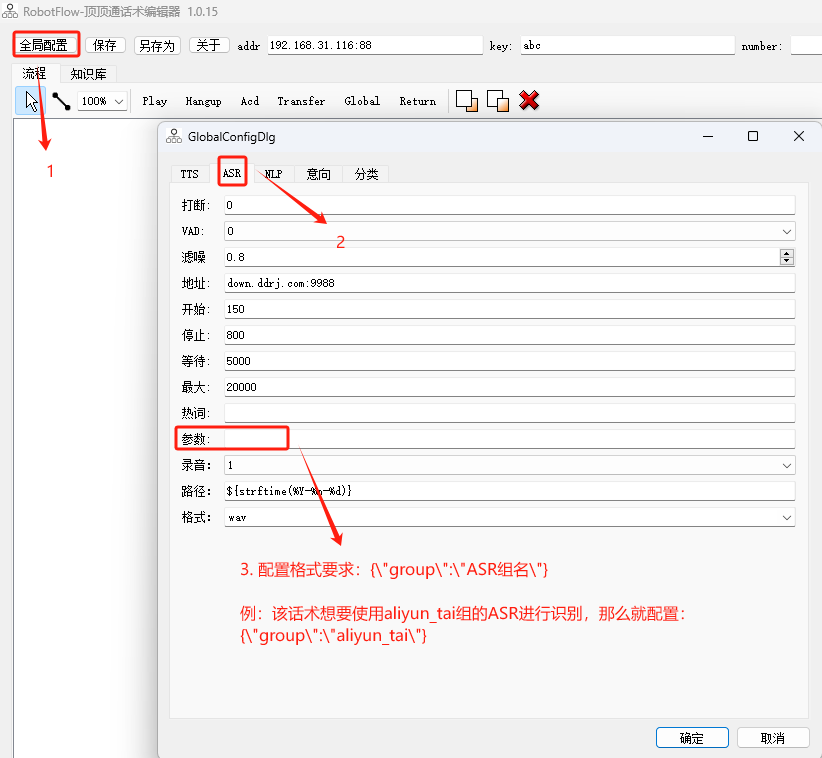Switch to the NLP tab
822x758 pixels.
[273, 174]
